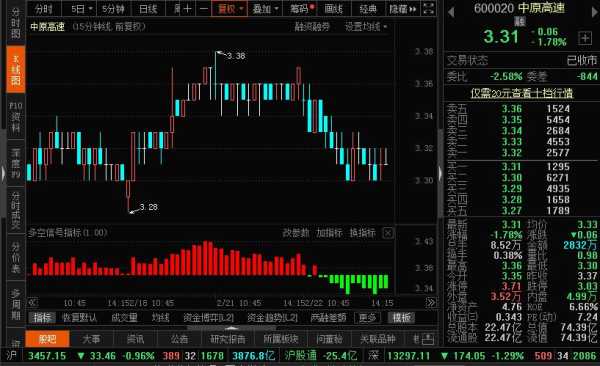Viewport: 600px width, 366px height.
Task: Expand bottom panel via the up-arrow handle
Action: tap(231, 328)
